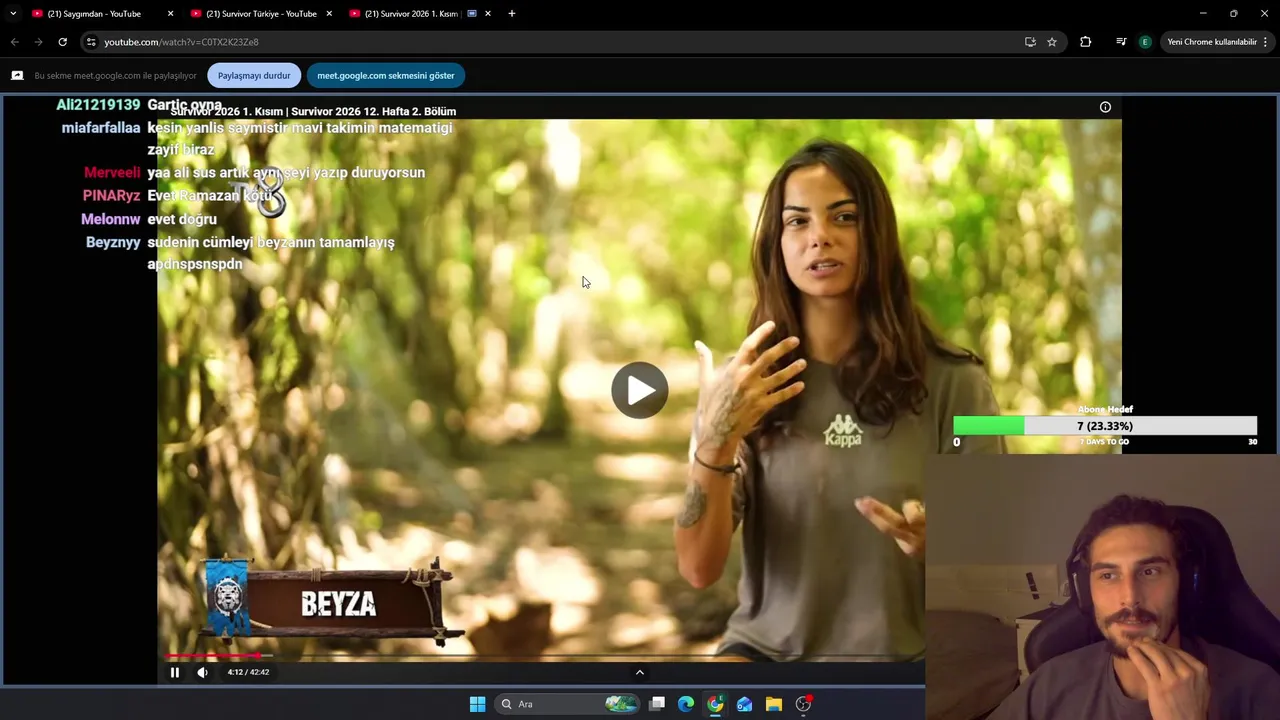This screenshot has height=720, width=1280.
Task: Click meet.google.com sekmesini göster button
Action: pos(386,75)
